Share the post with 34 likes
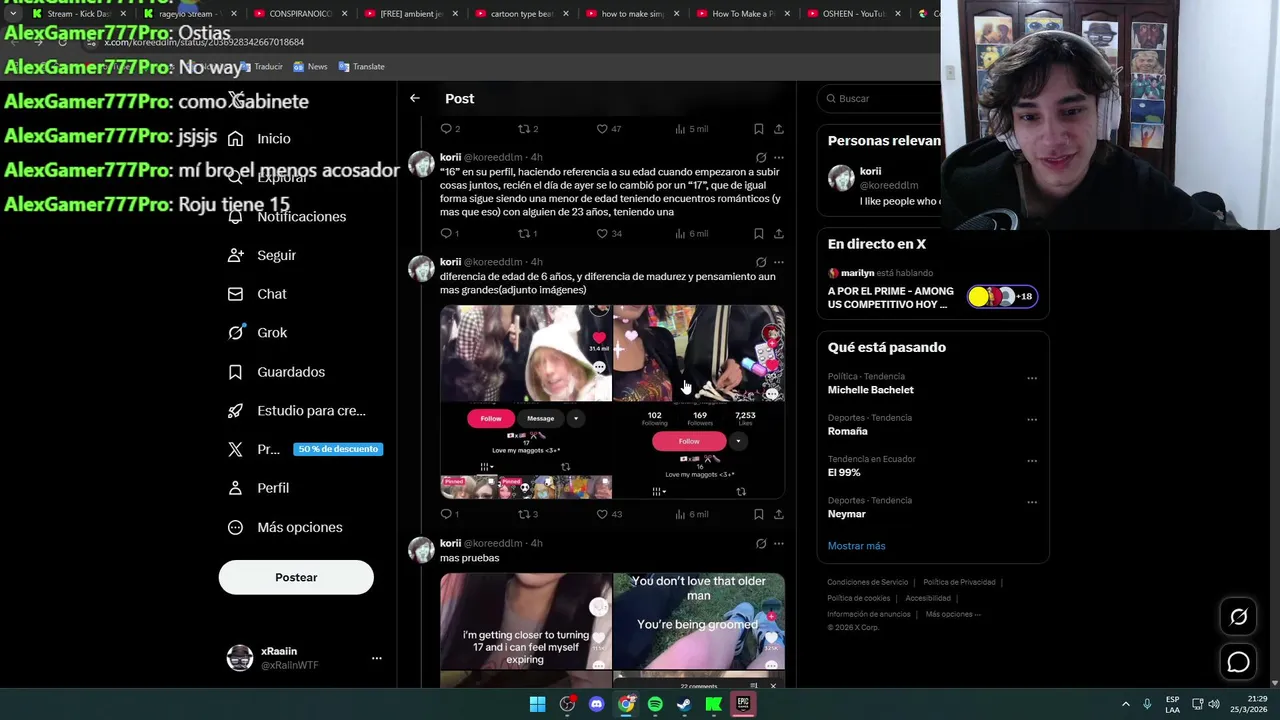 pos(779,234)
